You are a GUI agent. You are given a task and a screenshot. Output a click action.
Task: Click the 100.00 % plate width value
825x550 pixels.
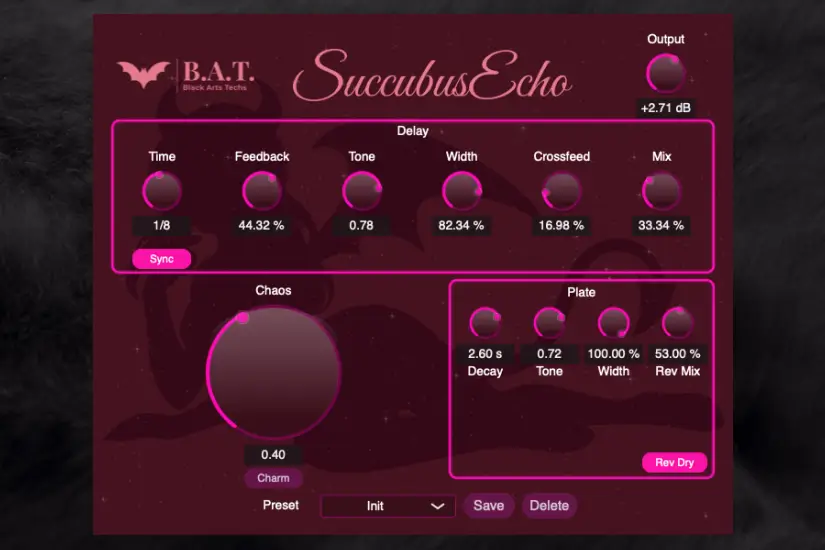tap(613, 354)
